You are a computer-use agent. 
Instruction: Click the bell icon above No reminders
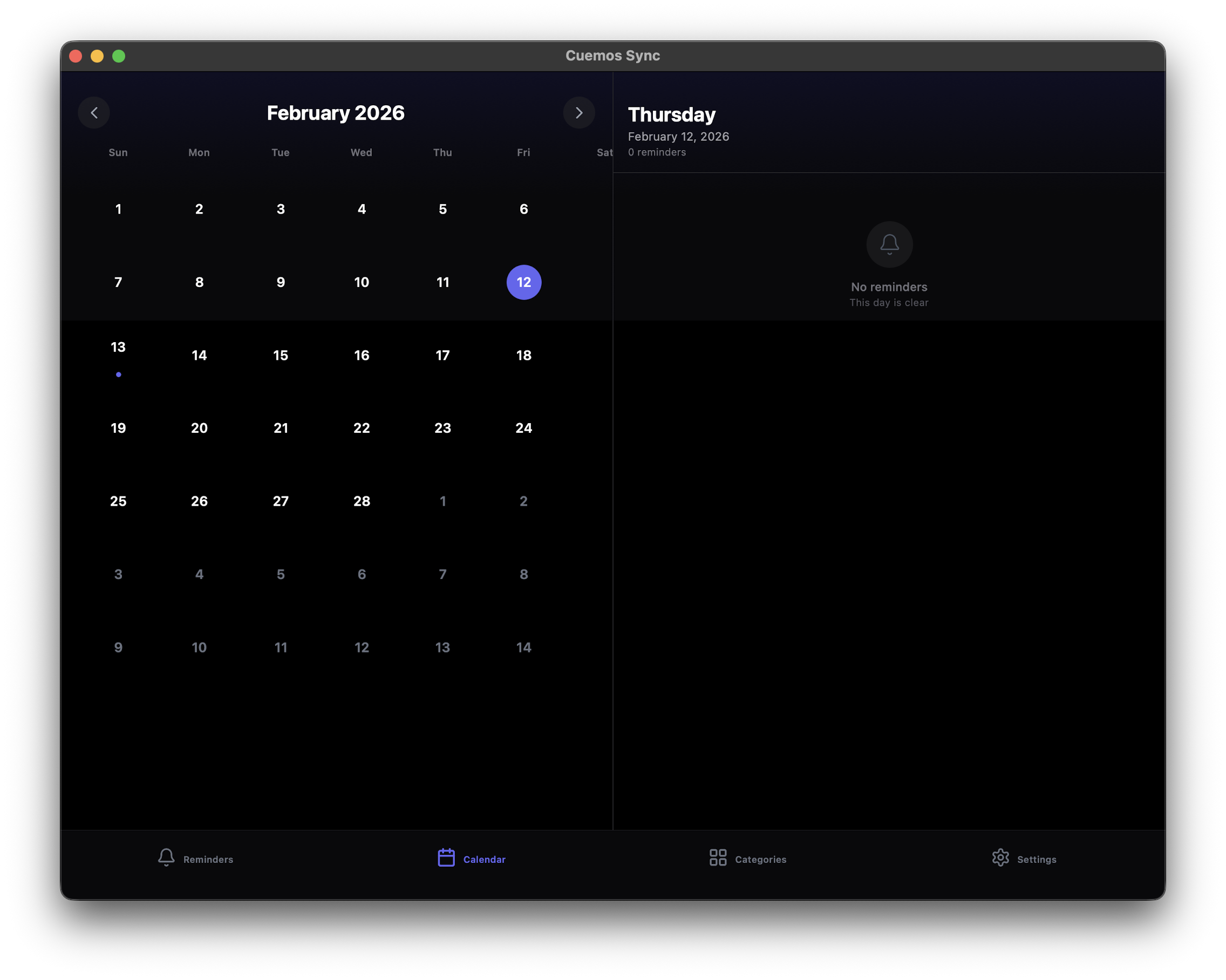889,244
